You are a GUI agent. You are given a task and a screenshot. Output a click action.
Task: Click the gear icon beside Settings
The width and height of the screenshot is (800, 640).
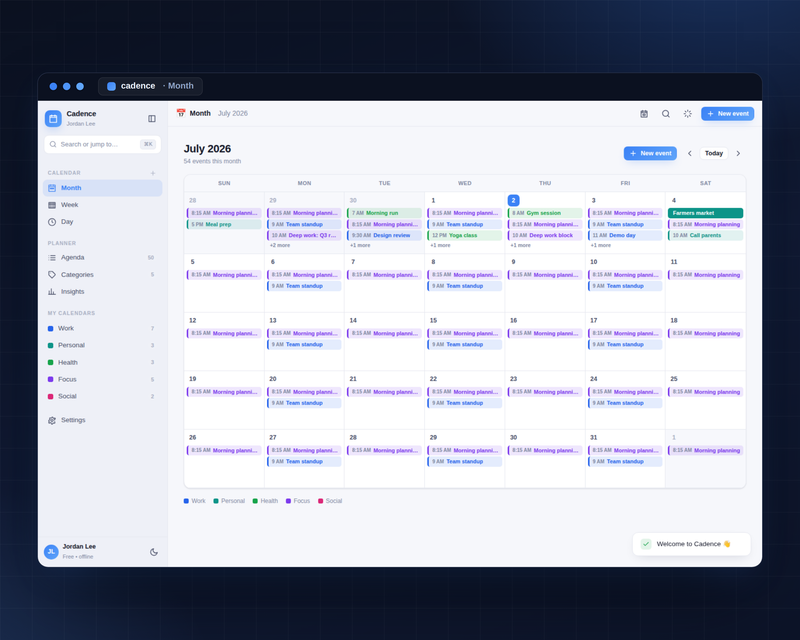tap(52, 421)
